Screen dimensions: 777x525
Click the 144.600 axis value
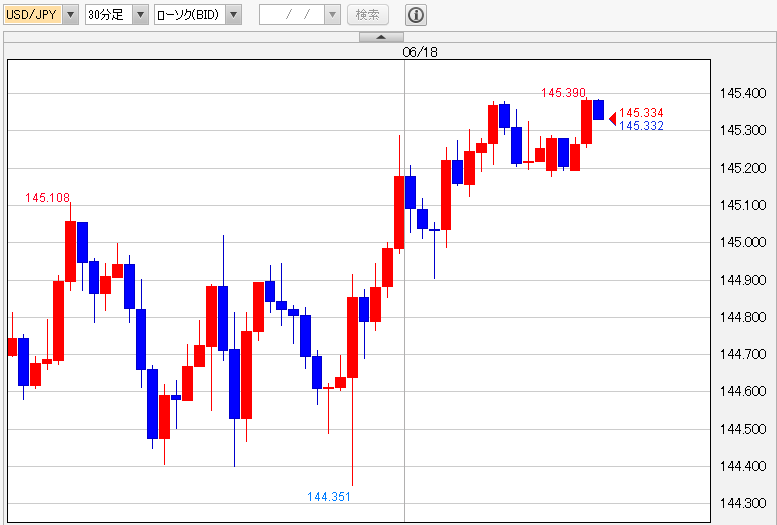[743, 392]
